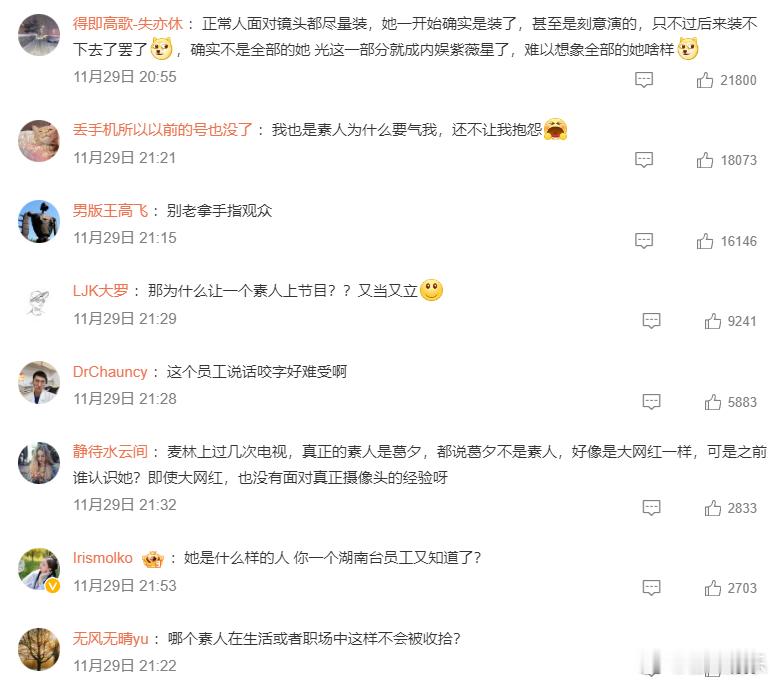Click the reply icon on Irismolko's comment

(651, 588)
